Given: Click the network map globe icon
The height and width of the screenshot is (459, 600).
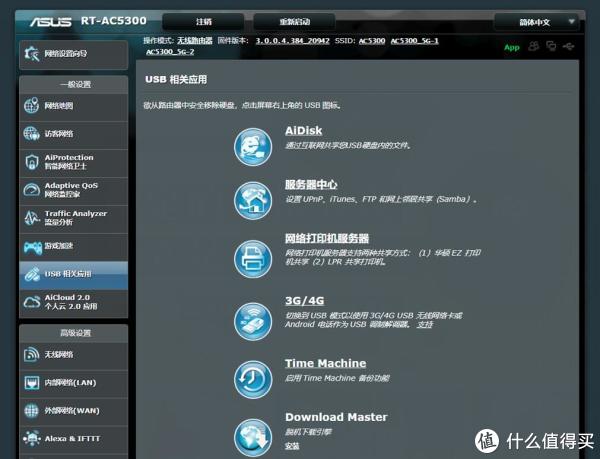Looking at the screenshot, I should coord(31,105).
